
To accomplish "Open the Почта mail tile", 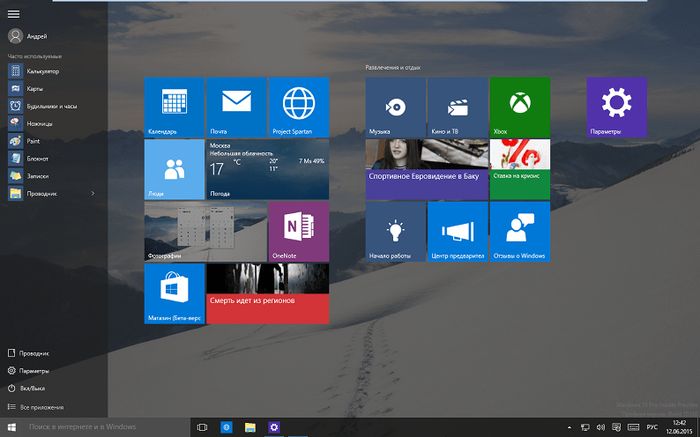I will (x=237, y=107).
